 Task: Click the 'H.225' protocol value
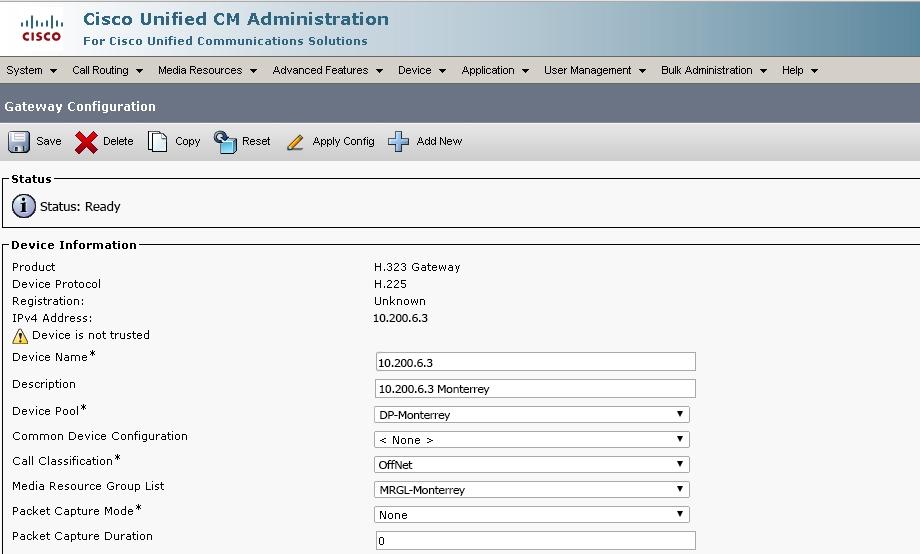tap(390, 284)
